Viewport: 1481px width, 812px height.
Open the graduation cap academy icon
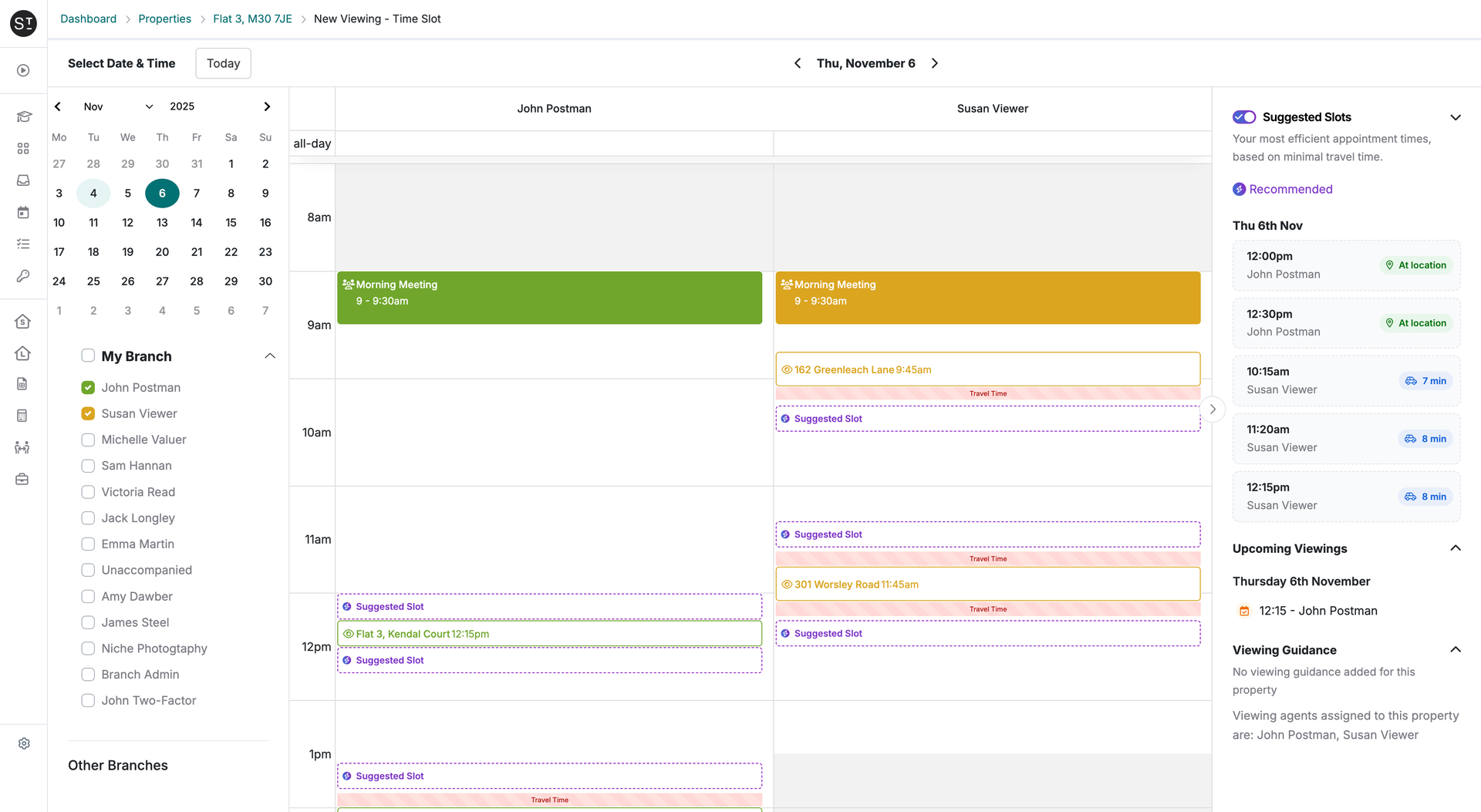(23, 116)
